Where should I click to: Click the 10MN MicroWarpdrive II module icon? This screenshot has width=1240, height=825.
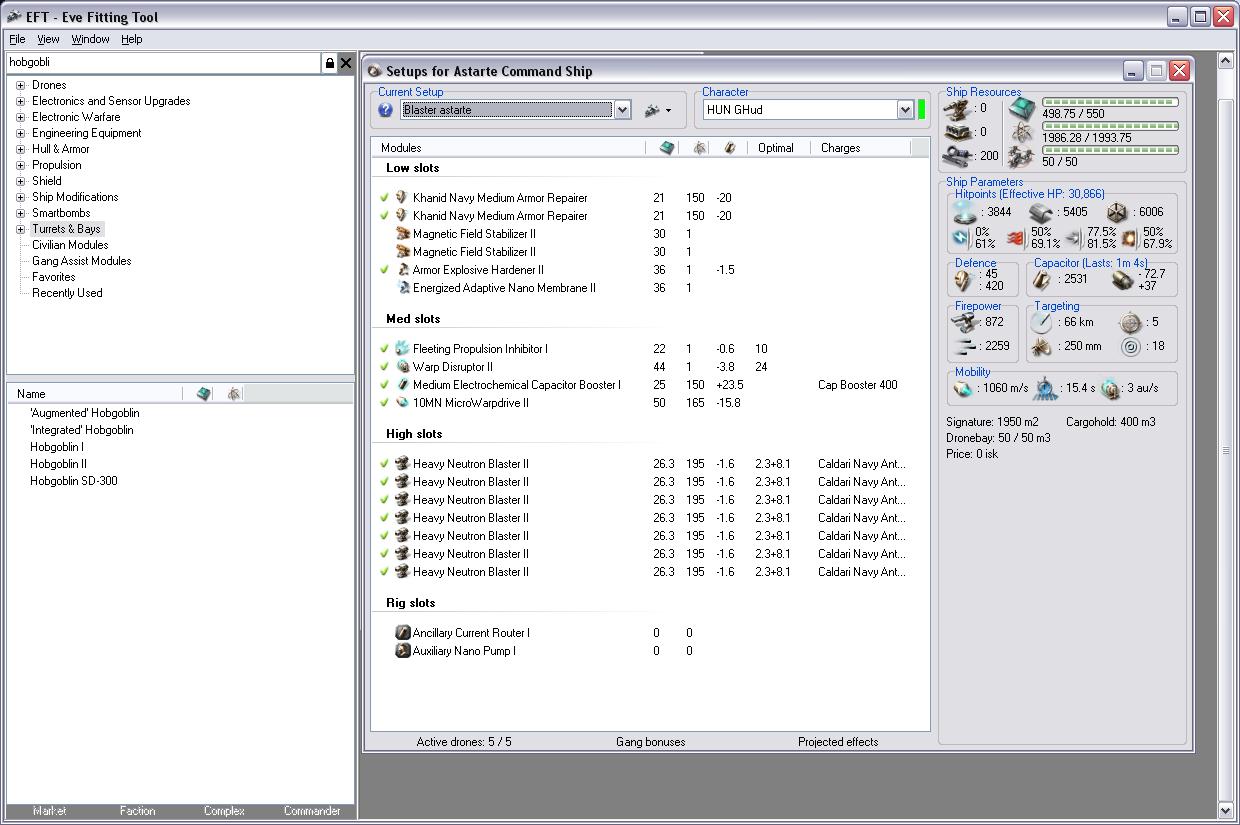(402, 403)
